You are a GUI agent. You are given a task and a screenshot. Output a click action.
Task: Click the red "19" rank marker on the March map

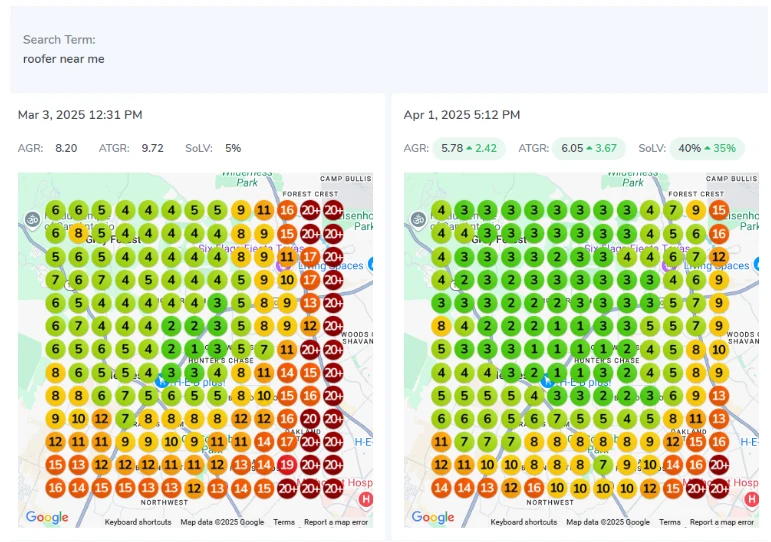[286, 464]
